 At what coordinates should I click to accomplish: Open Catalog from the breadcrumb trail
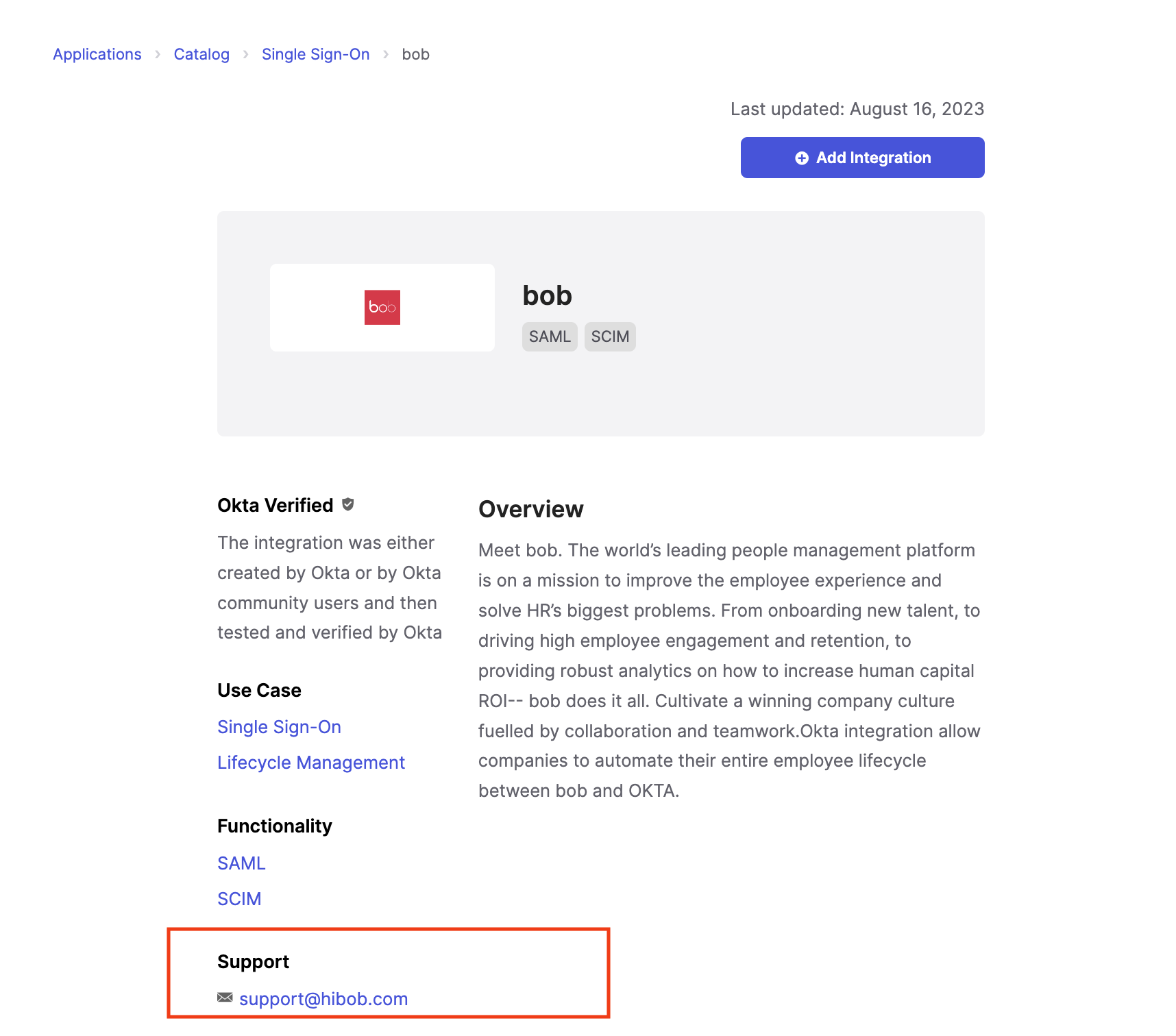click(x=201, y=54)
